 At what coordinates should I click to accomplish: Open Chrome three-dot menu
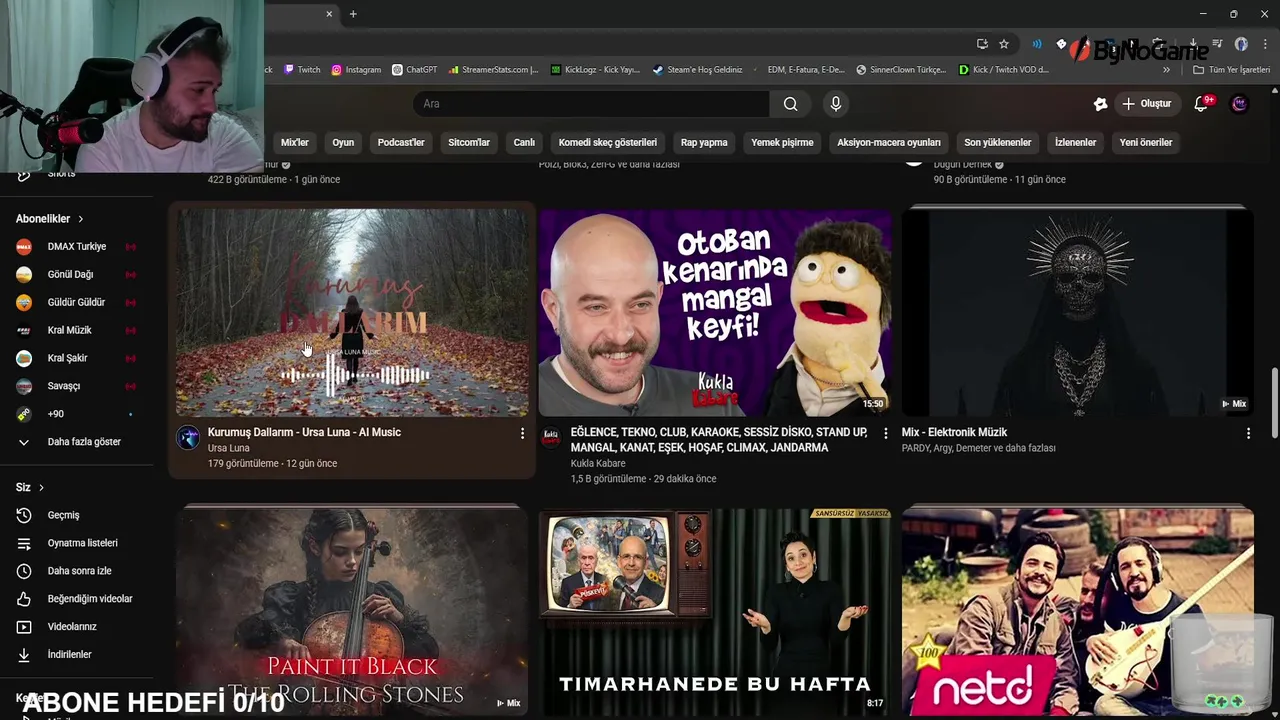pos(1265,44)
